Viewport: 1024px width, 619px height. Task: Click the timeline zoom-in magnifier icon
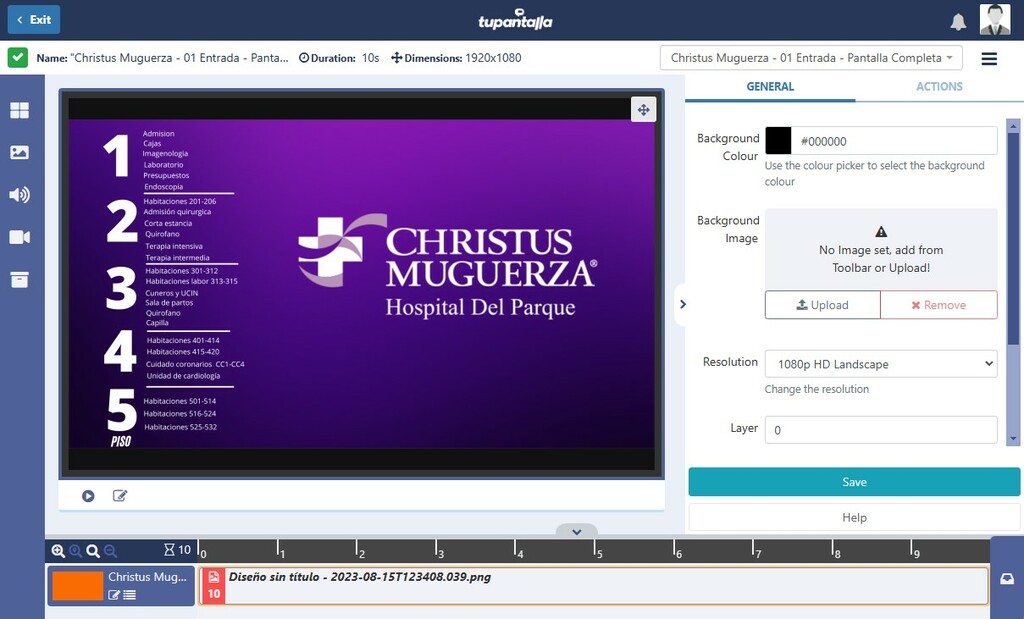pos(58,551)
